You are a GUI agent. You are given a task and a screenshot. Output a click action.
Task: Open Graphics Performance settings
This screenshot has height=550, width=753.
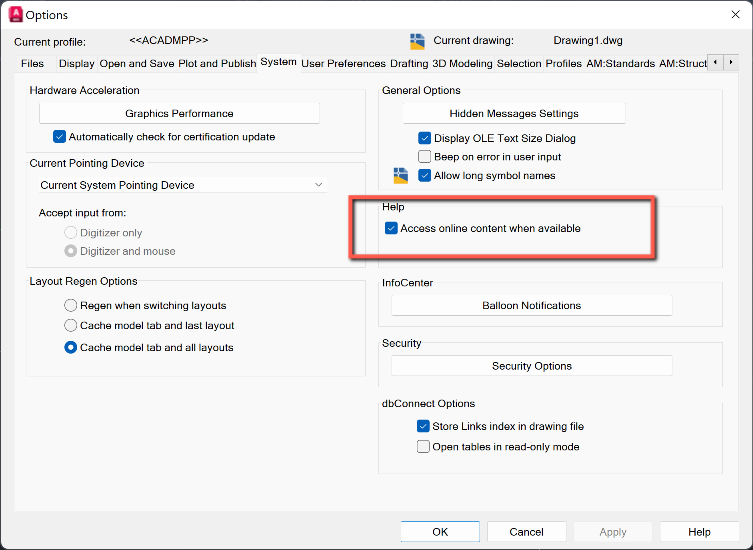179,114
